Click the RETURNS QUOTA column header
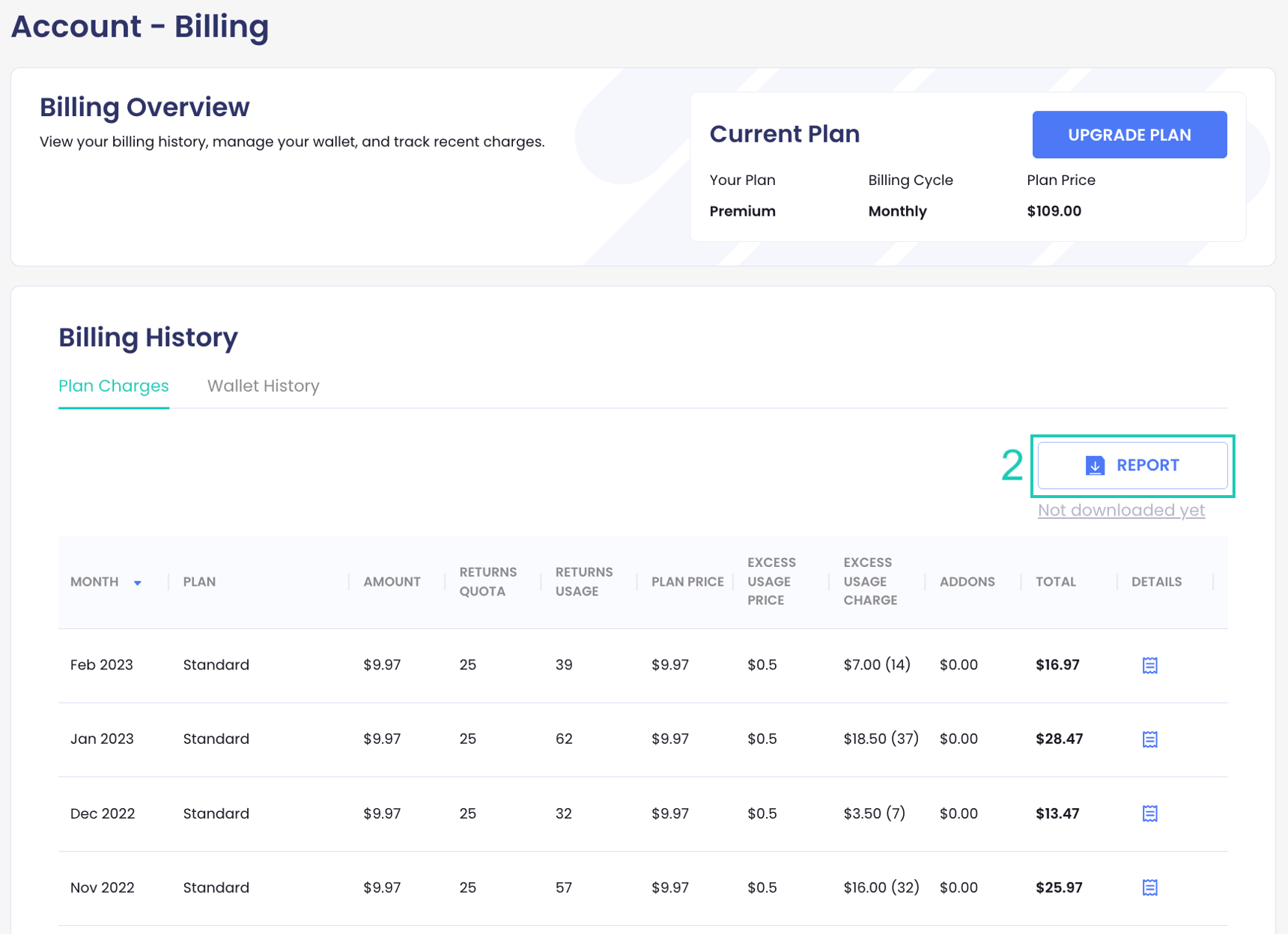Screen dimensions: 1288x934 coord(487,582)
